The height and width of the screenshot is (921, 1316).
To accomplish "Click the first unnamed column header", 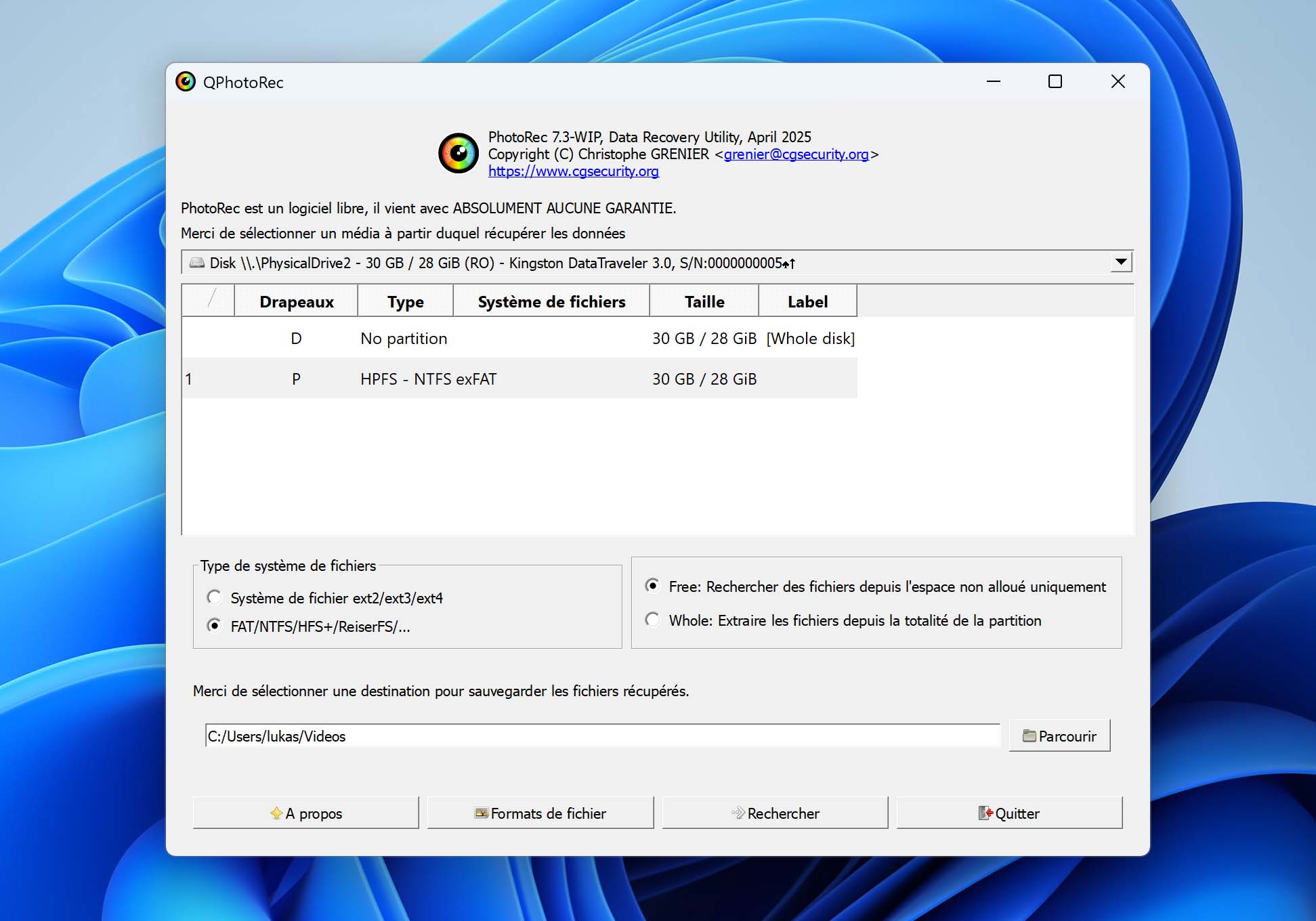I will 209,301.
